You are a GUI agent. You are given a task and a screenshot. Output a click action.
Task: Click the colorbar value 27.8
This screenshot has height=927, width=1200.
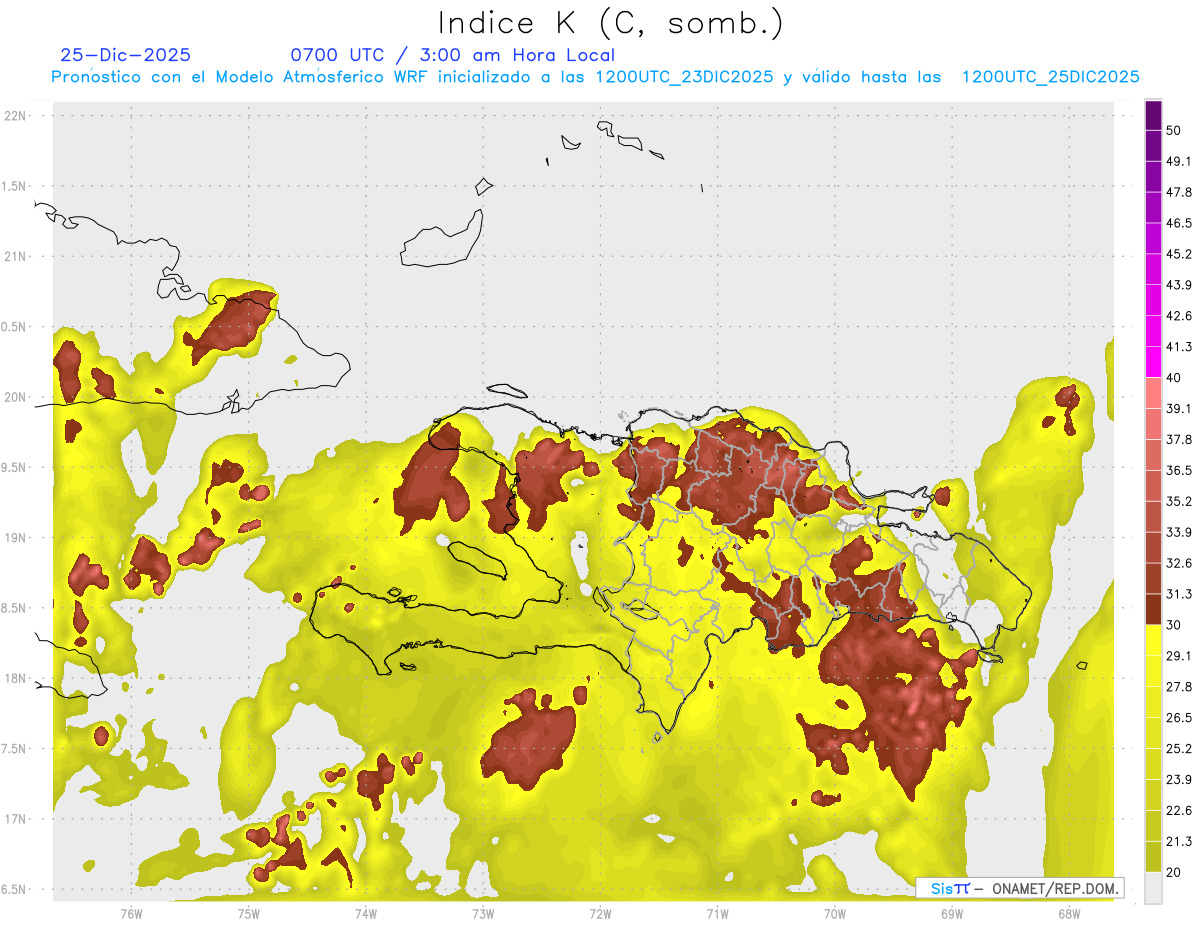click(1178, 687)
